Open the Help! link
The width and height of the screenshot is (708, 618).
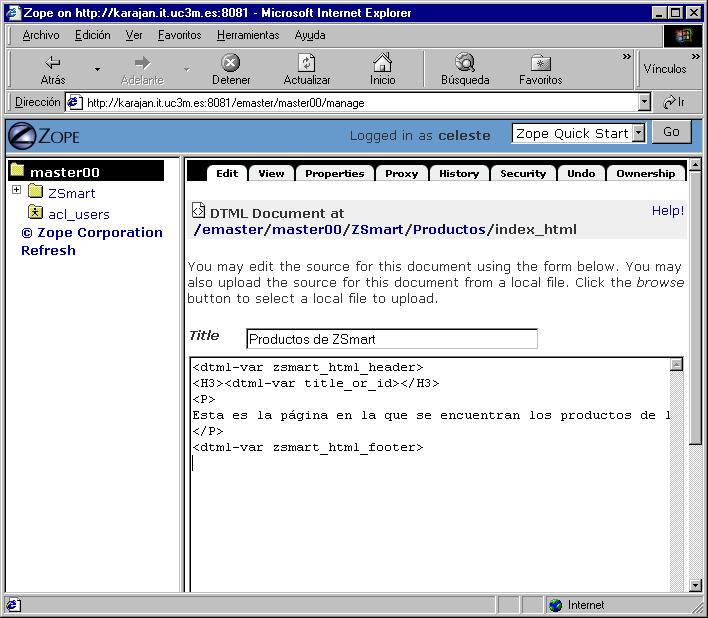point(668,210)
